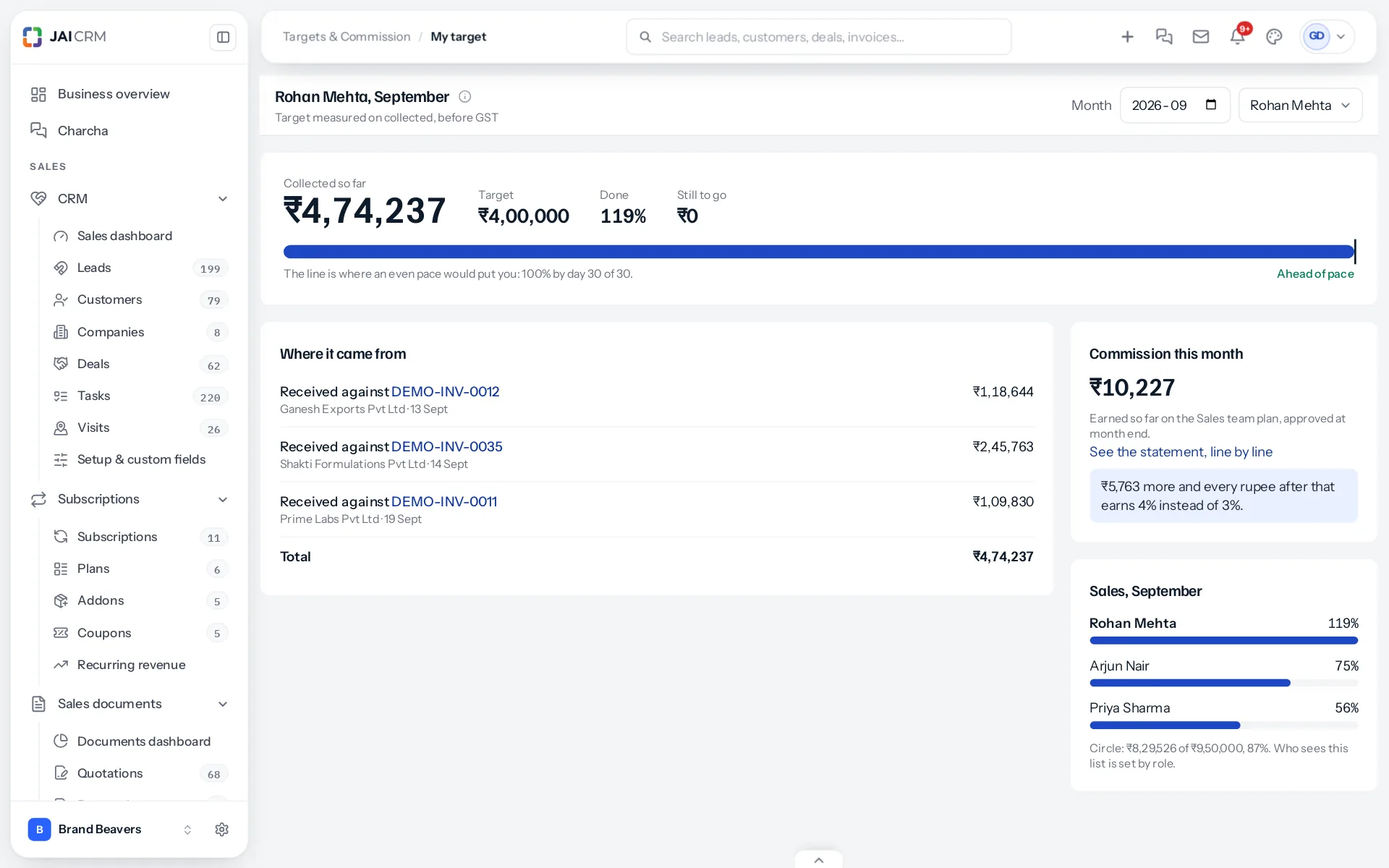Click Arjun Nair's 75% progress bar

tap(1223, 683)
